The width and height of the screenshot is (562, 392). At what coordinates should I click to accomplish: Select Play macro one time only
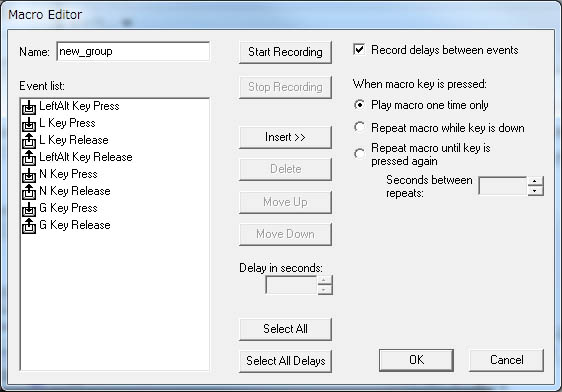coord(359,105)
